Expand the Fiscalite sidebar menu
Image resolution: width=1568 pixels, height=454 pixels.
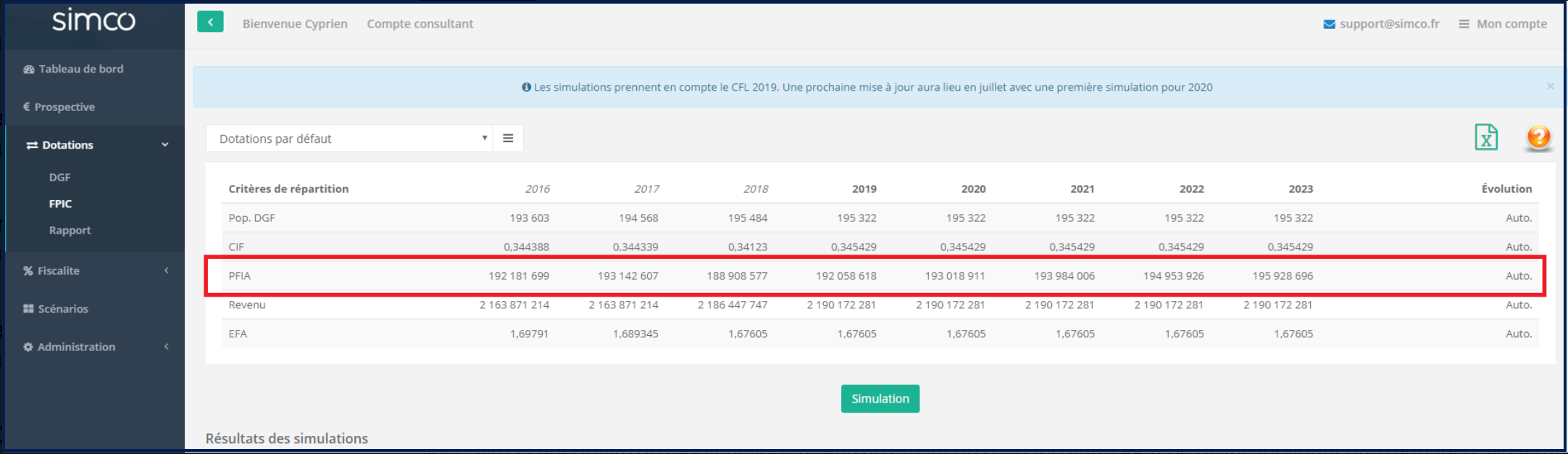166,271
